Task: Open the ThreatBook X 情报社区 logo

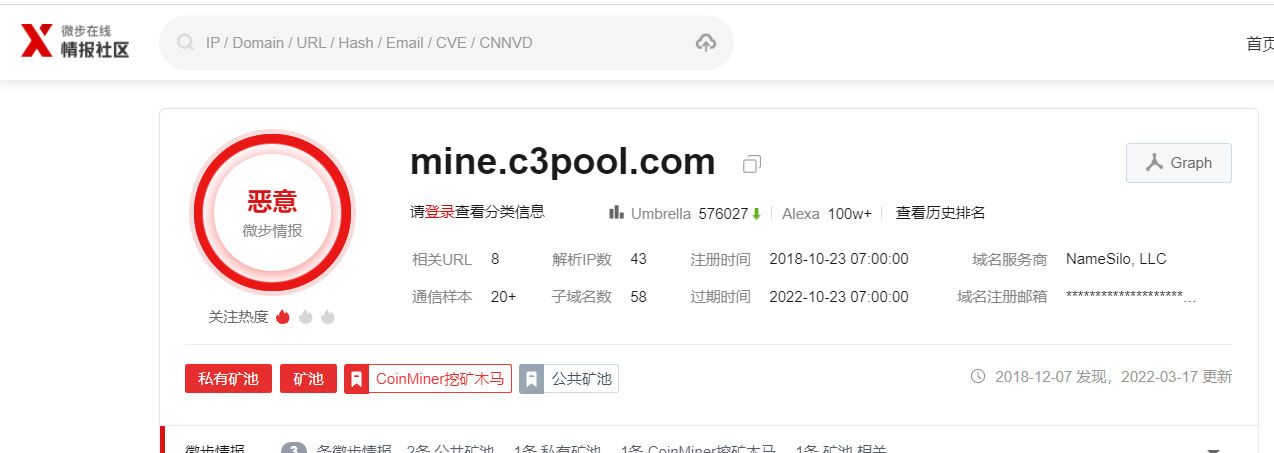Action: (76, 41)
